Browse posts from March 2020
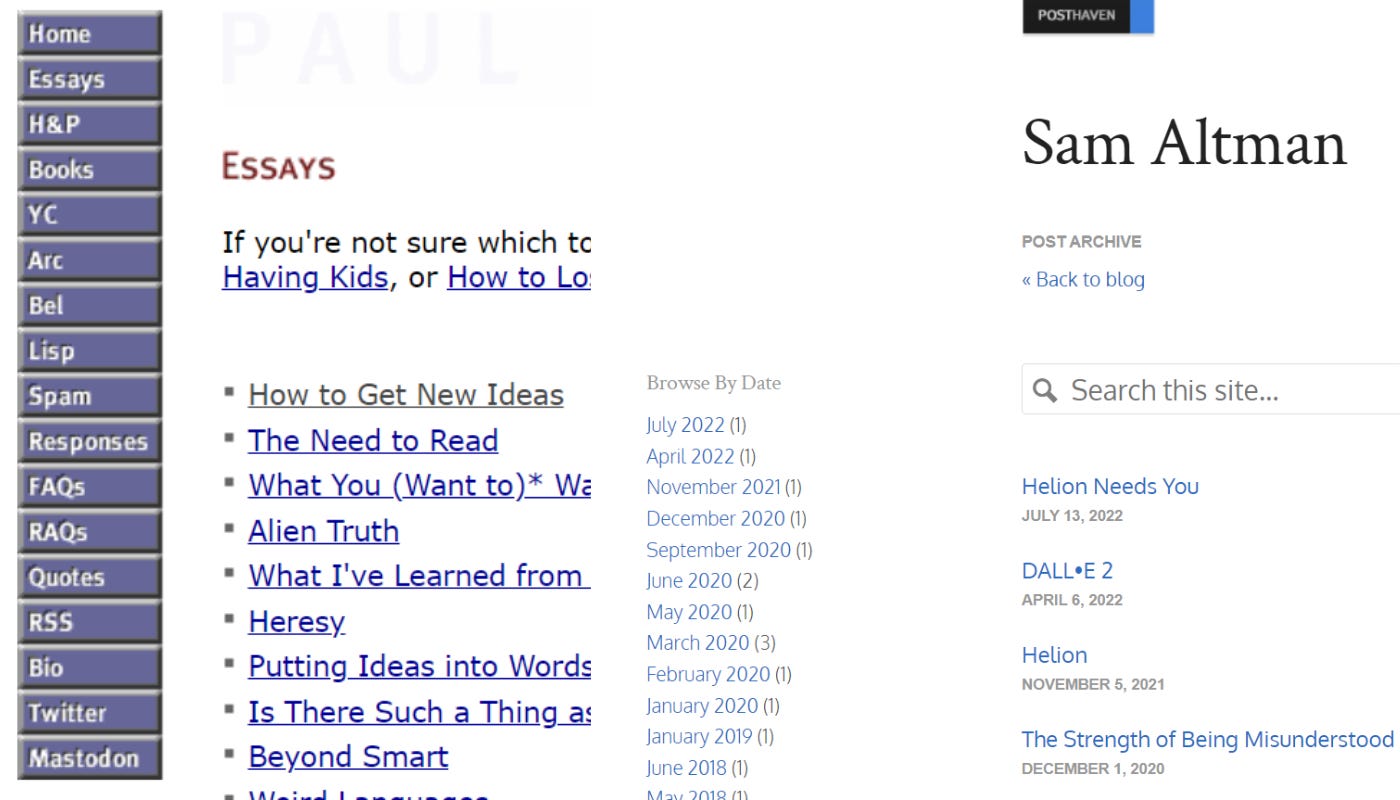This screenshot has height=800, width=1400. click(x=698, y=643)
